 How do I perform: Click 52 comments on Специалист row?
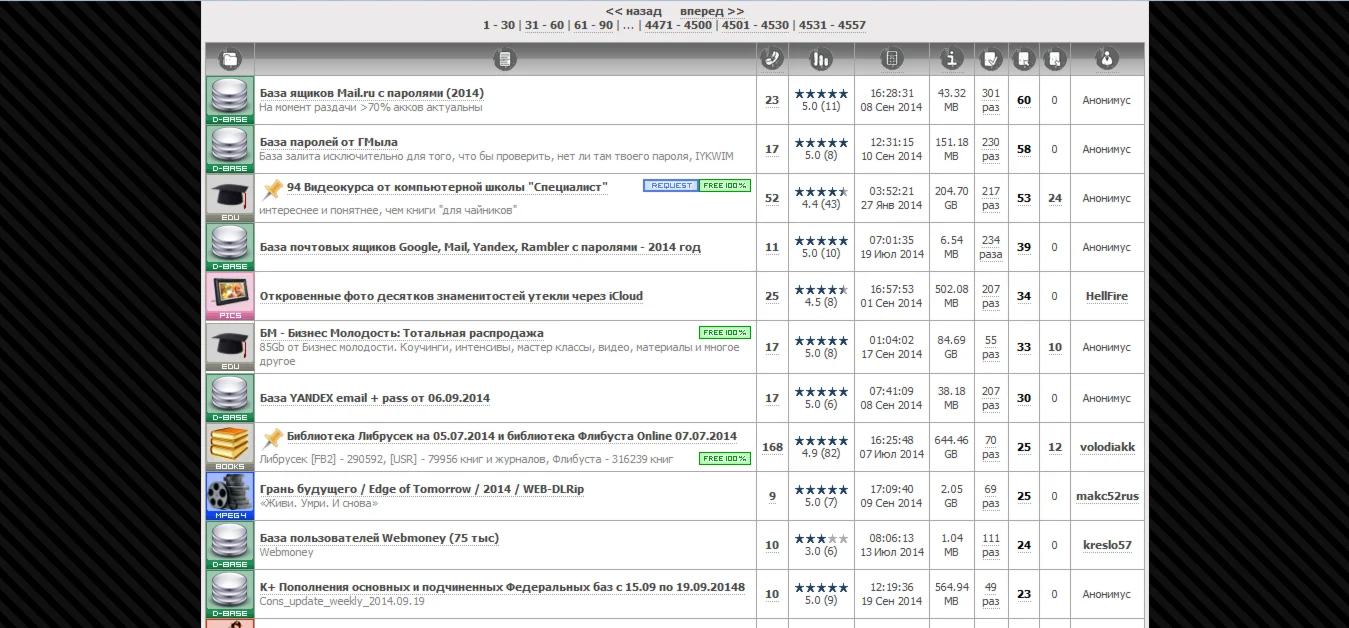772,199
